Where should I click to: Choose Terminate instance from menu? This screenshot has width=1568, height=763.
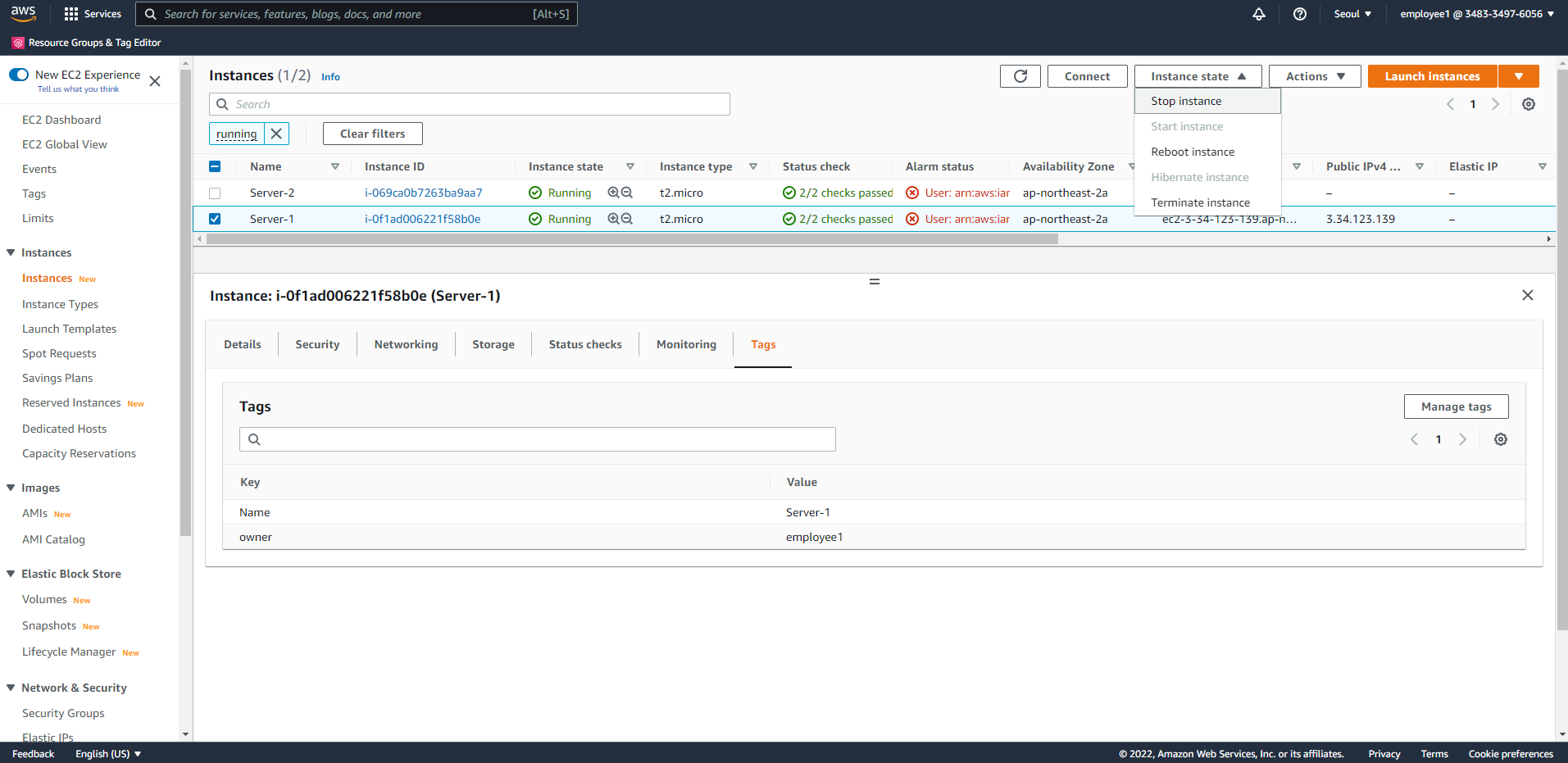1207,202
